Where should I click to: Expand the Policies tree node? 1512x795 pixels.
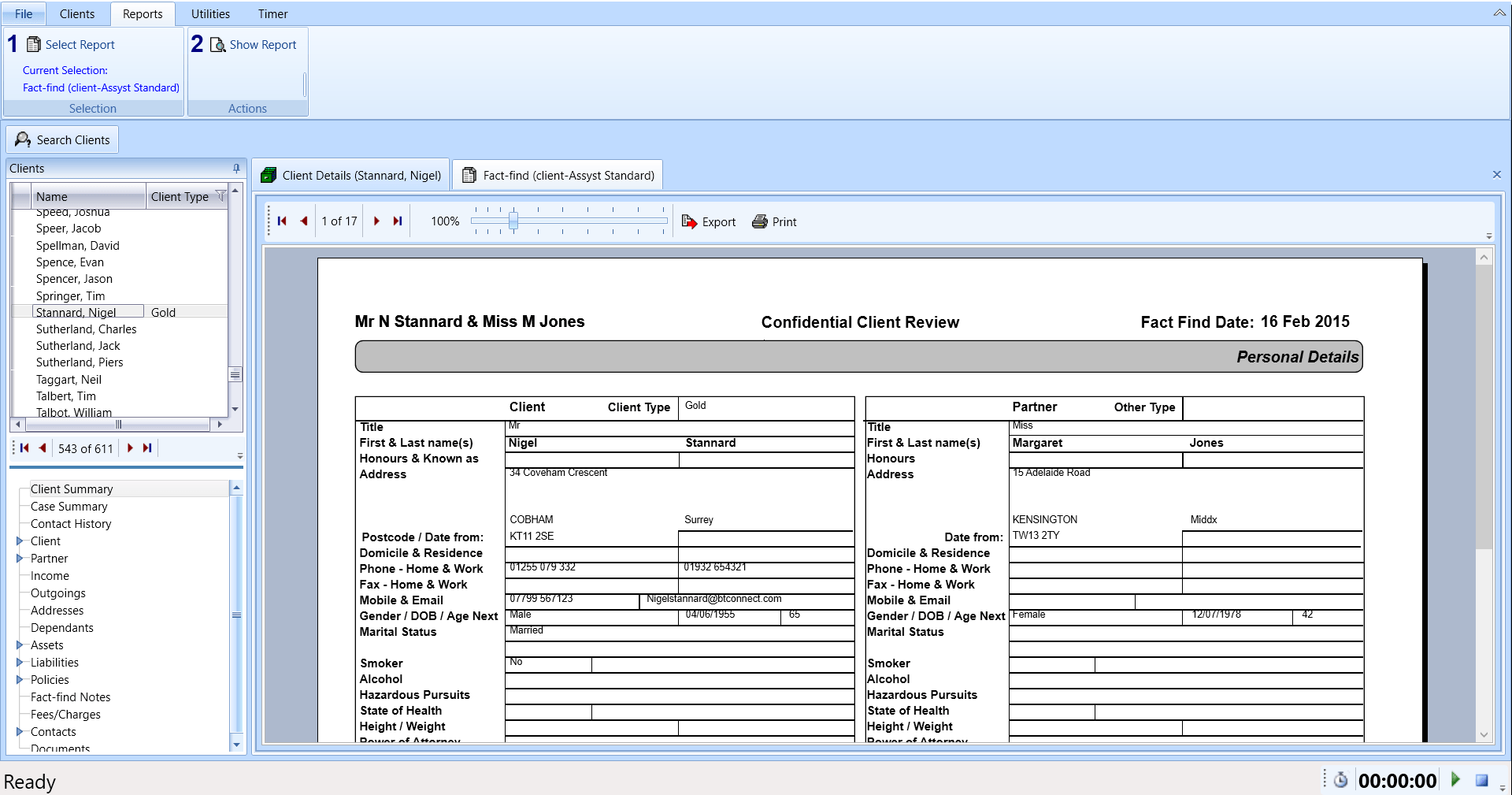pos(20,680)
